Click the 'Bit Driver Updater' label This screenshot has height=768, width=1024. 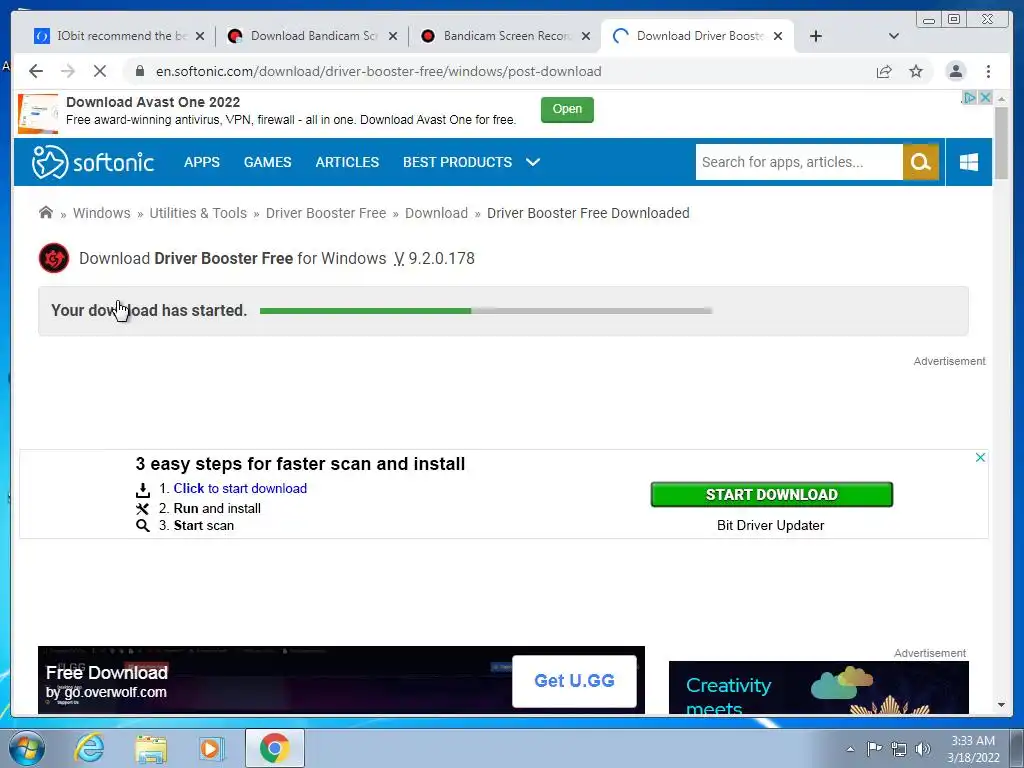point(771,525)
